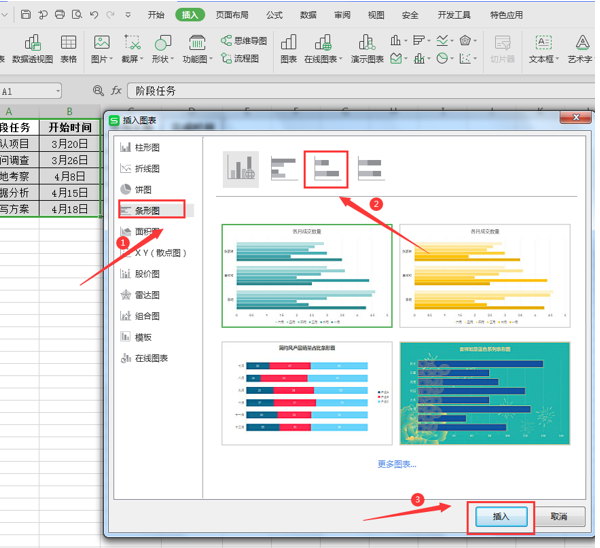The image size is (600, 548).
Task: Open the 开发工具 developer tab
Action: [x=454, y=15]
